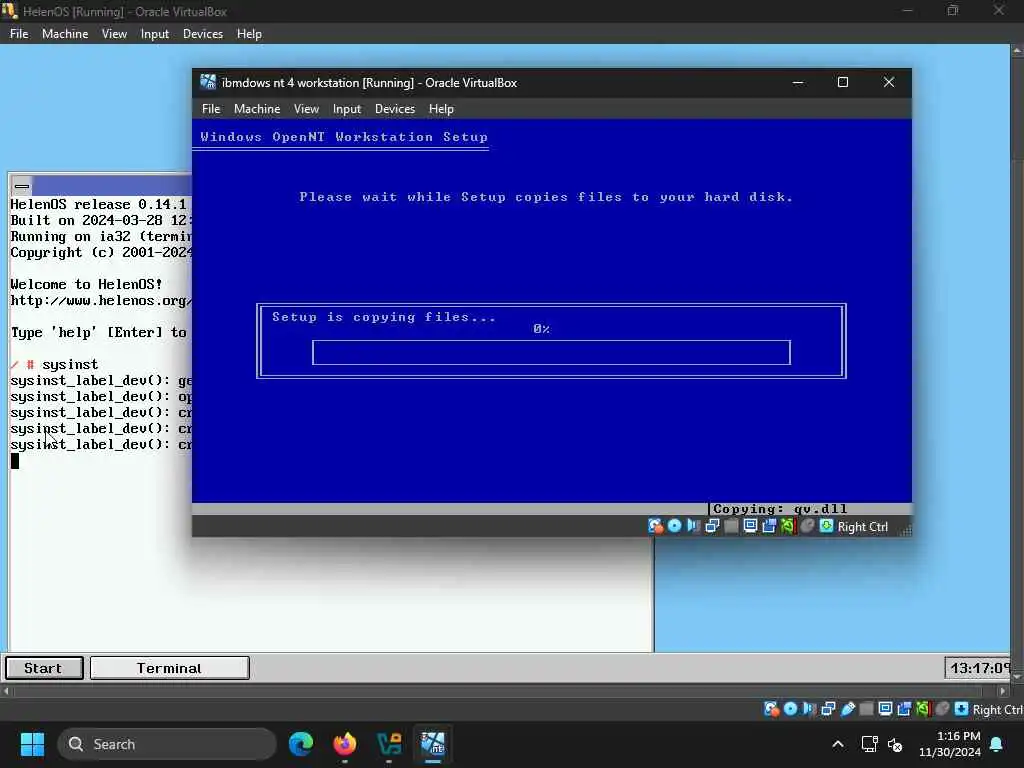Screen dimensions: 1024x768
Task: Click 'Copying: qv.dll' status text
Action: coord(779,509)
